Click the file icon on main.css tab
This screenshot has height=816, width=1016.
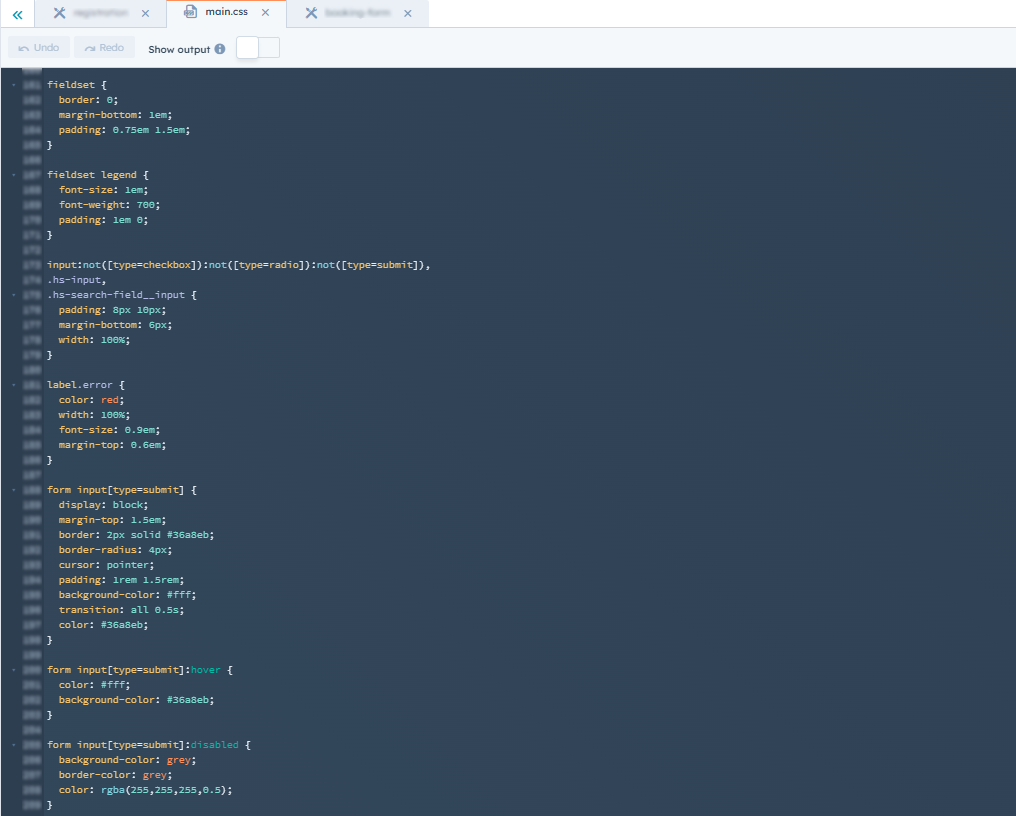(190, 12)
